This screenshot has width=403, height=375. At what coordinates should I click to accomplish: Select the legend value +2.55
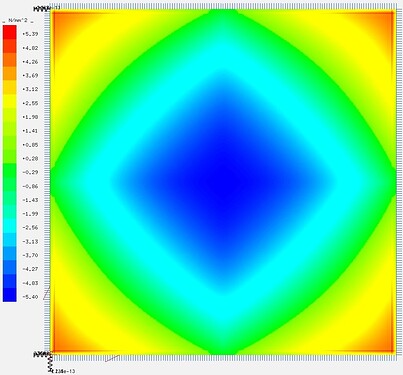pyautogui.click(x=30, y=103)
